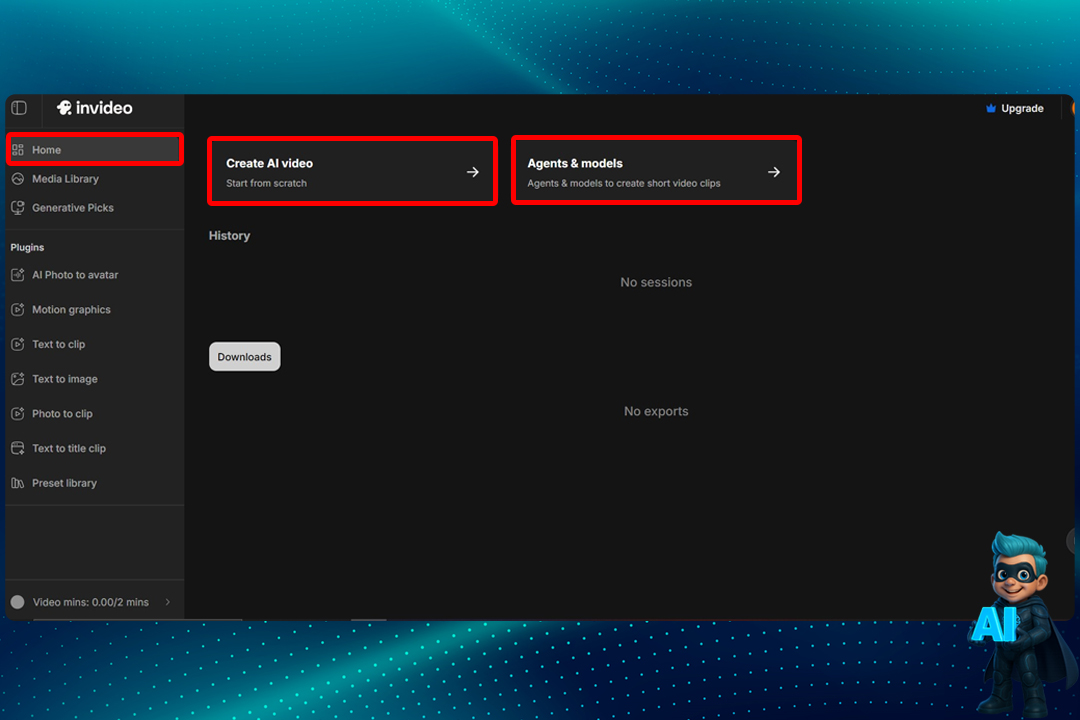Image resolution: width=1080 pixels, height=720 pixels.
Task: Select the Motion graphics plugin icon
Action: tap(18, 310)
